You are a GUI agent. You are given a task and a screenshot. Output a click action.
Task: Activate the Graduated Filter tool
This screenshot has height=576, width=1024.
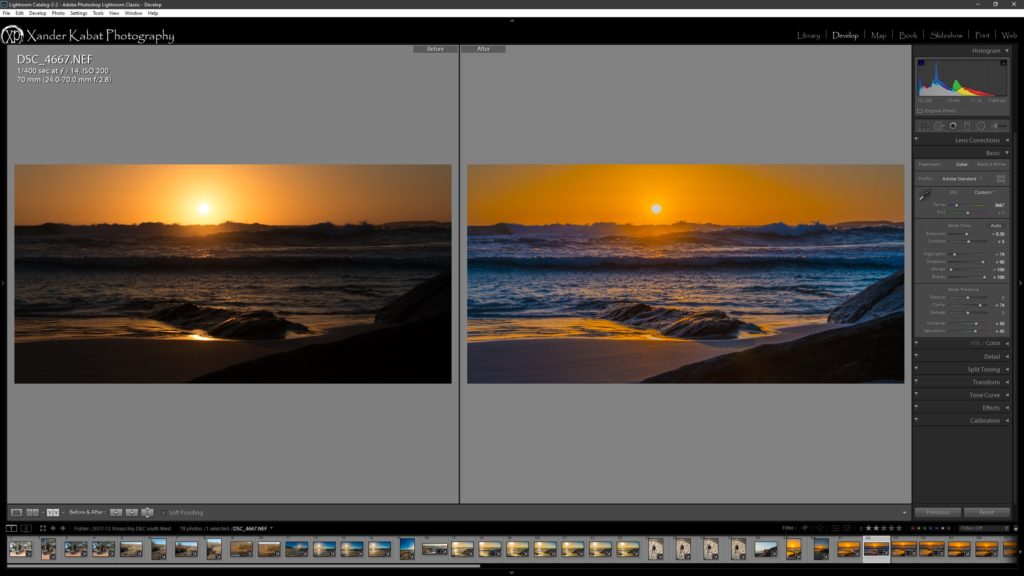coord(966,126)
